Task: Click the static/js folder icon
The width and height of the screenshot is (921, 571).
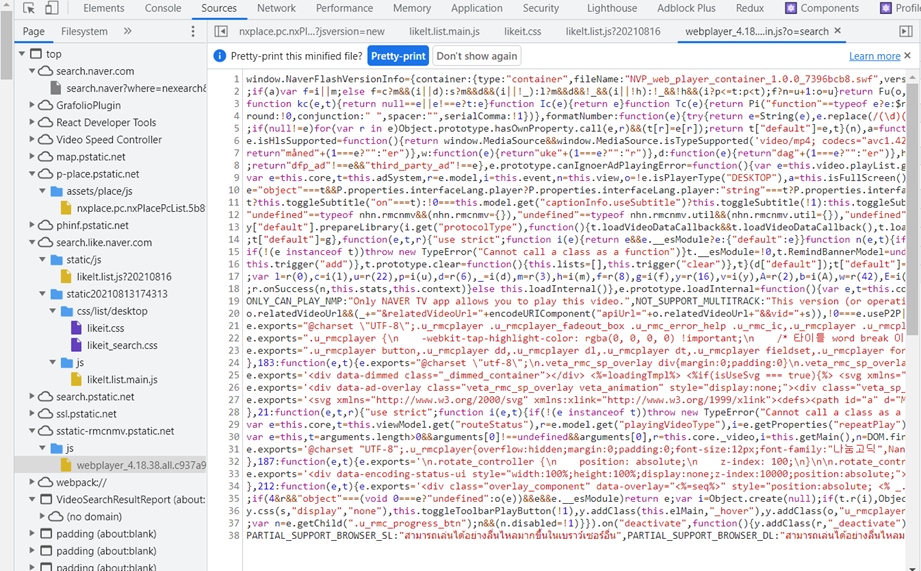Action: [x=56, y=259]
